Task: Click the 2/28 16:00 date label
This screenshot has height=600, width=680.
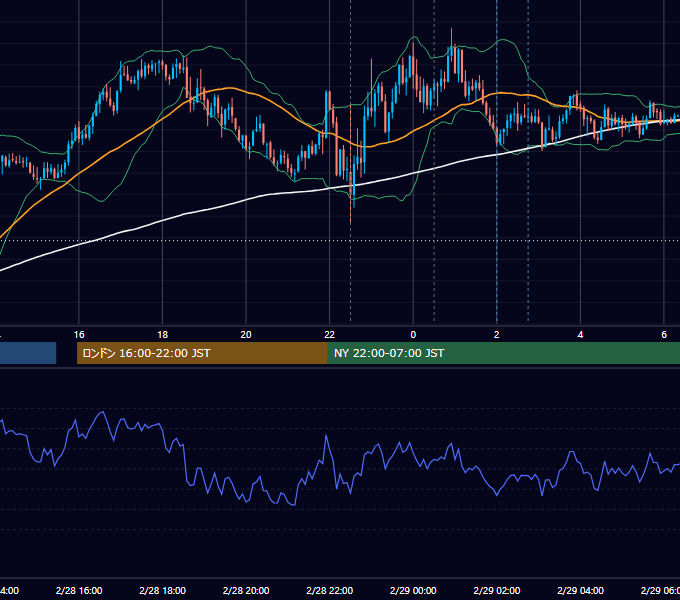Action: tap(79, 590)
